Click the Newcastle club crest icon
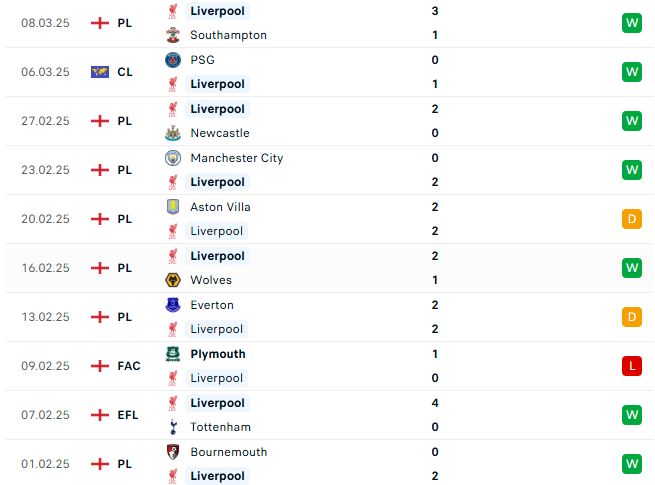This screenshot has height=485, width=655. (173, 133)
